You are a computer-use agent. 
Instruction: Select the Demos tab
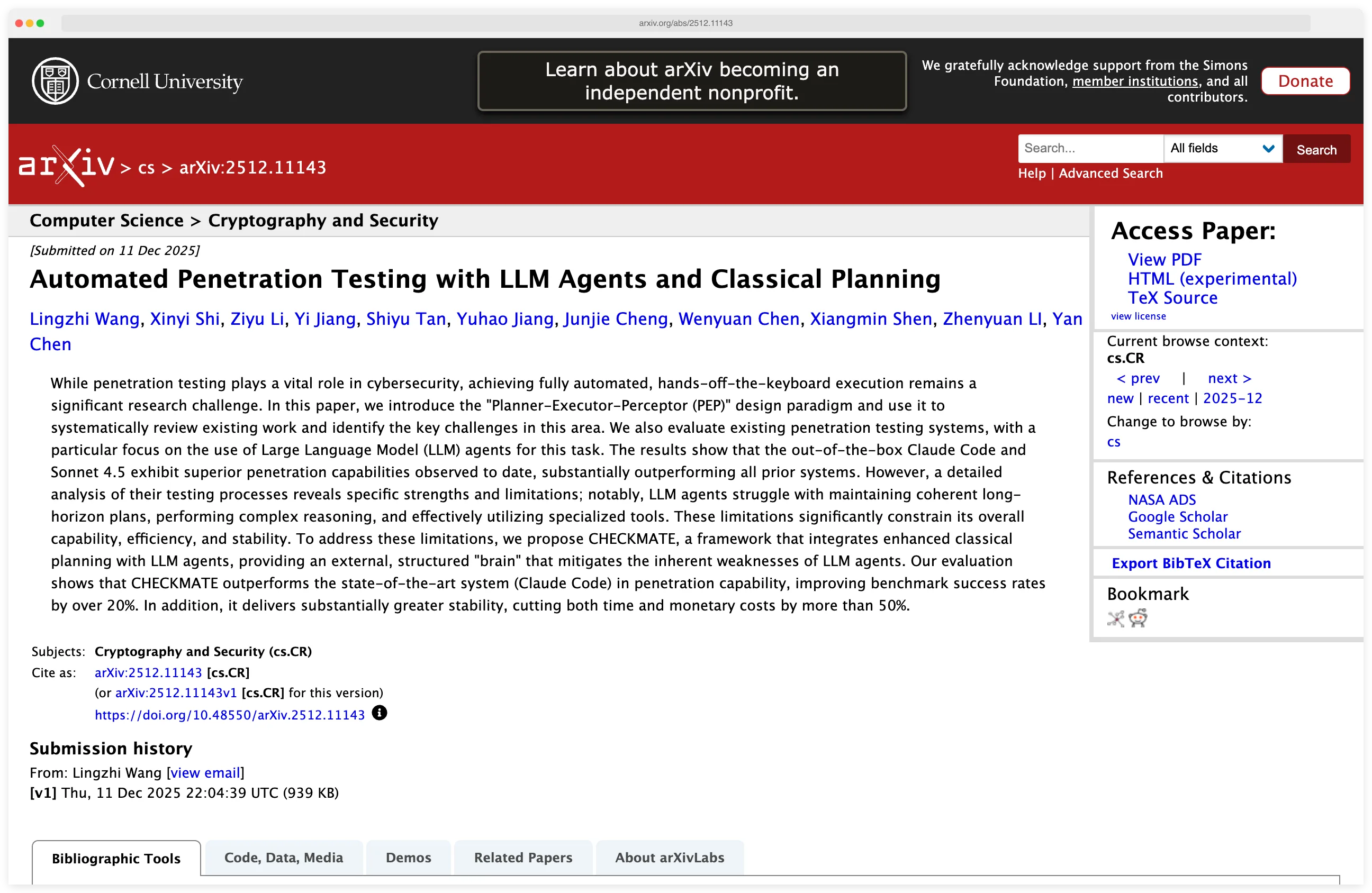pyautogui.click(x=408, y=857)
